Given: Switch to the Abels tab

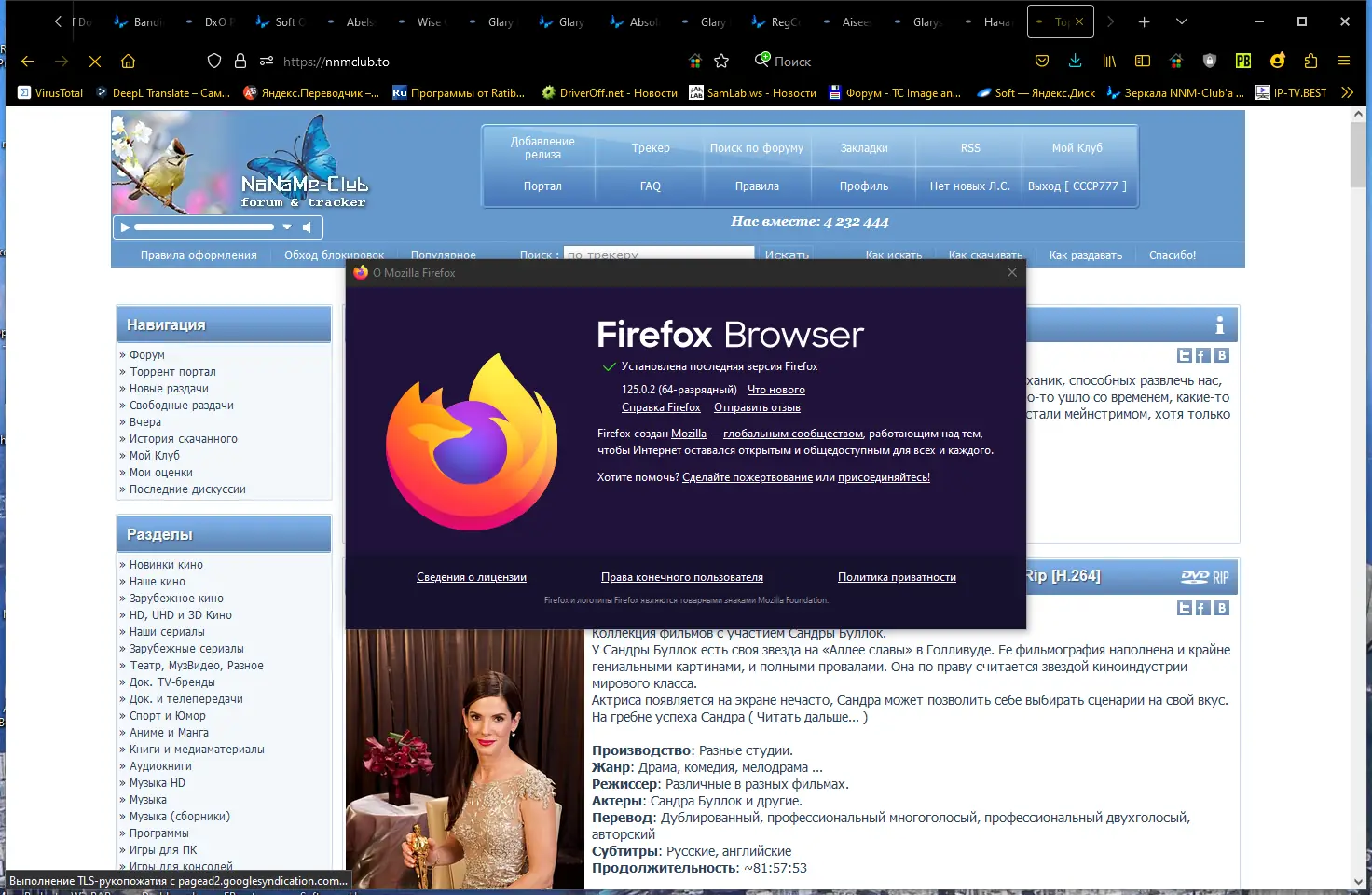Looking at the screenshot, I should [x=349, y=21].
